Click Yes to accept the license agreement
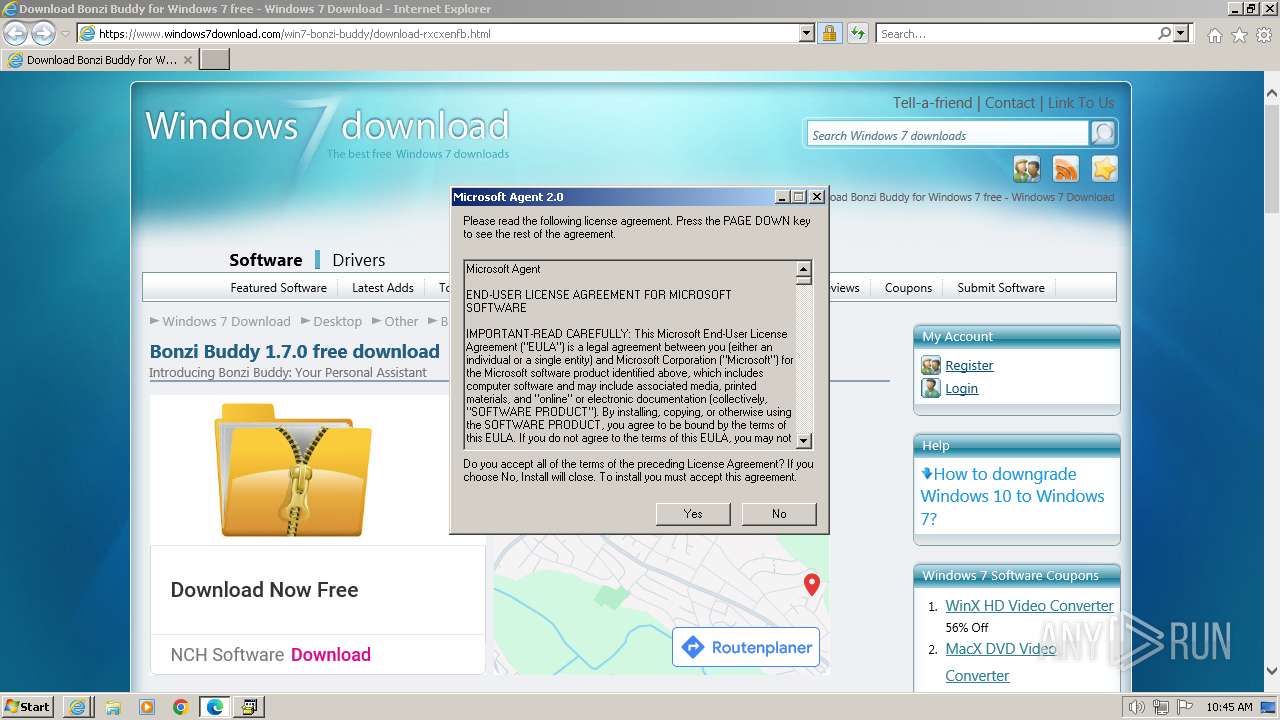This screenshot has width=1280, height=720. pos(693,513)
